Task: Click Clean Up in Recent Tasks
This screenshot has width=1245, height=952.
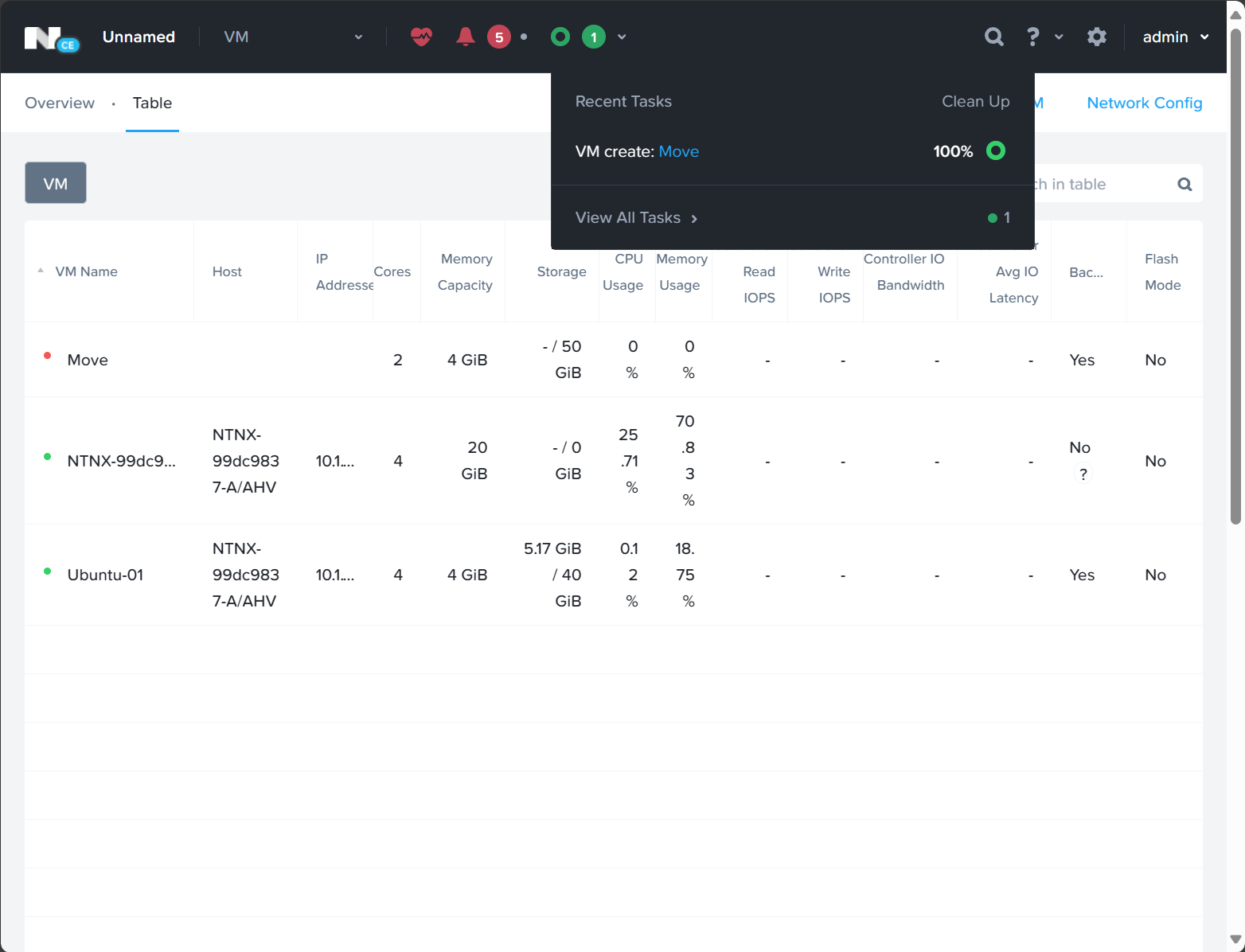Action: [x=975, y=101]
